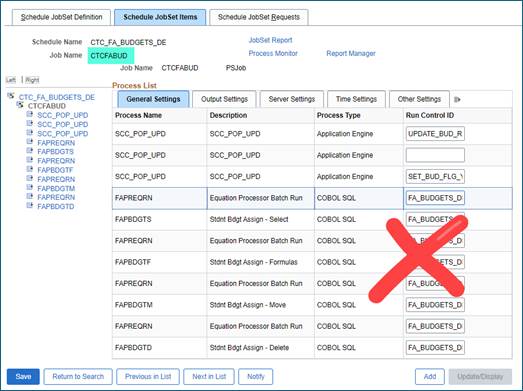523x391 pixels.
Task: Click the highlighted Job Name CTCFABUD field
Action: pos(111,56)
